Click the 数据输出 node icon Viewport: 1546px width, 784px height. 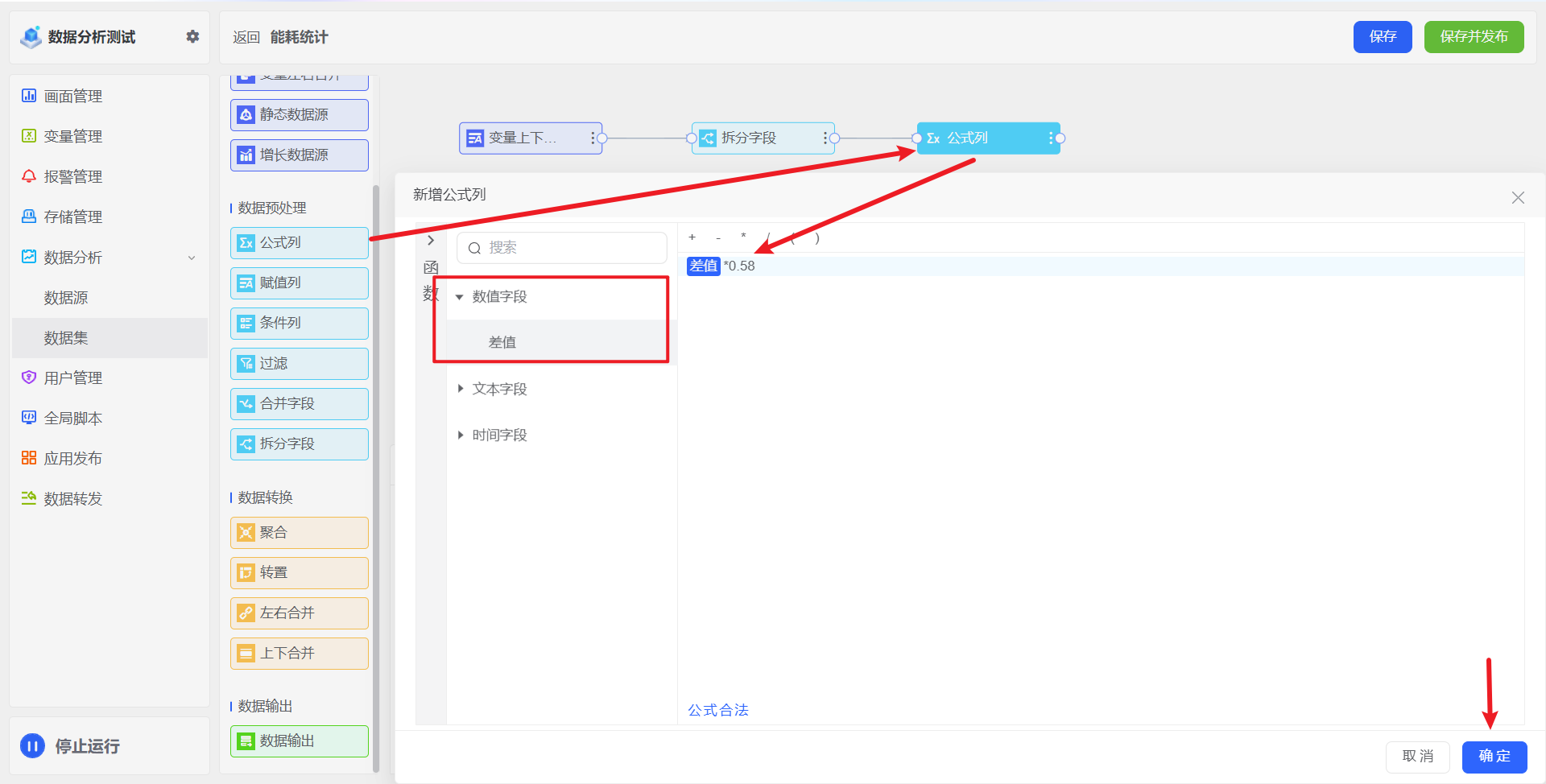246,741
